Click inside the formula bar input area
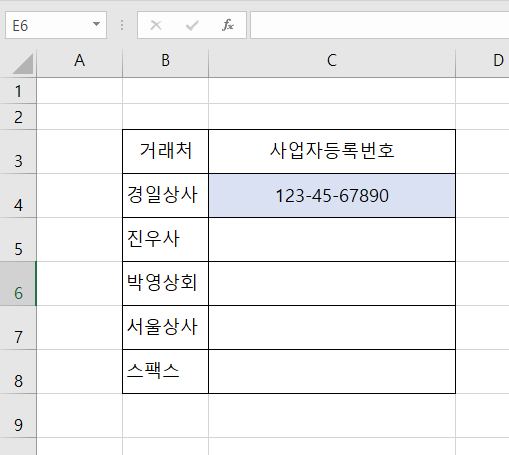 pyautogui.click(x=380, y=25)
